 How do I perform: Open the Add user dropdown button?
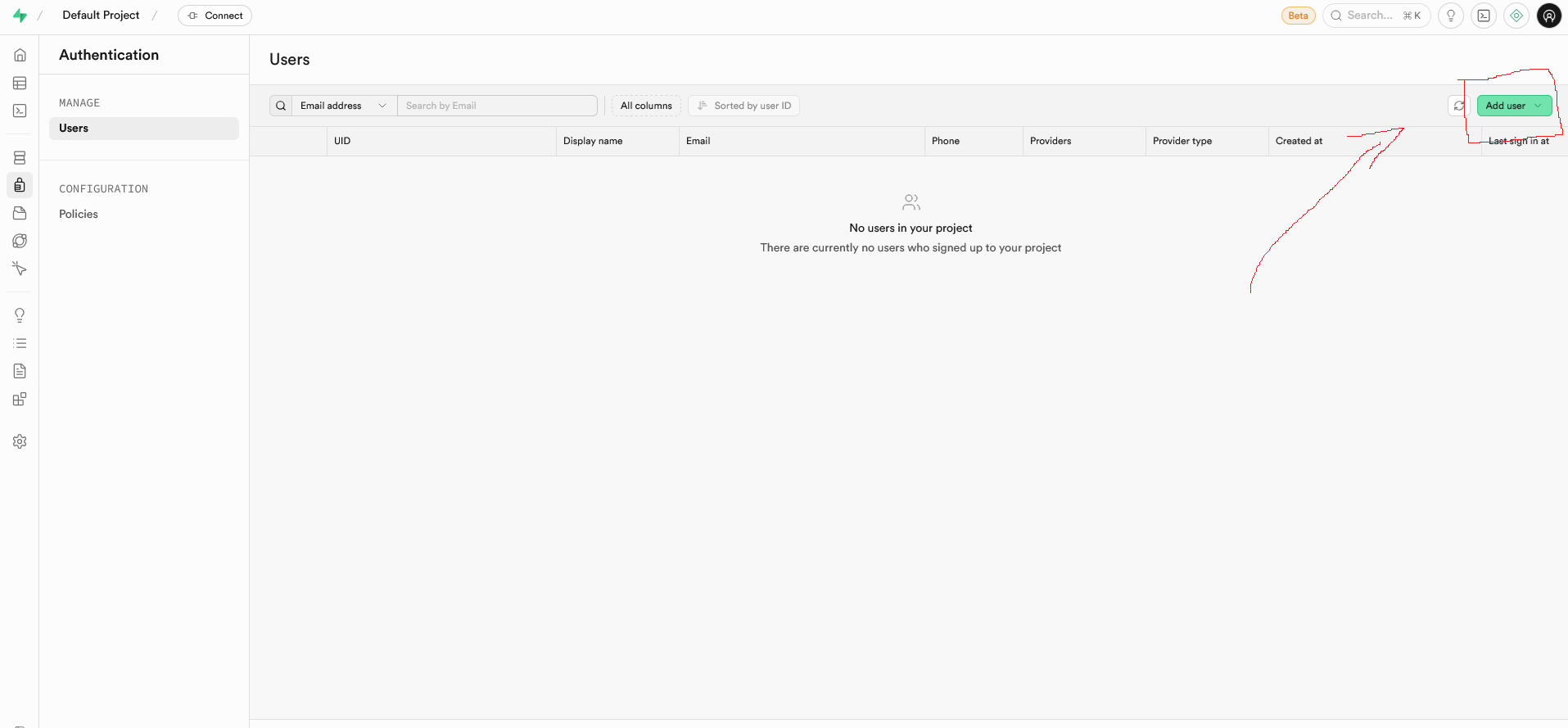tap(1514, 106)
